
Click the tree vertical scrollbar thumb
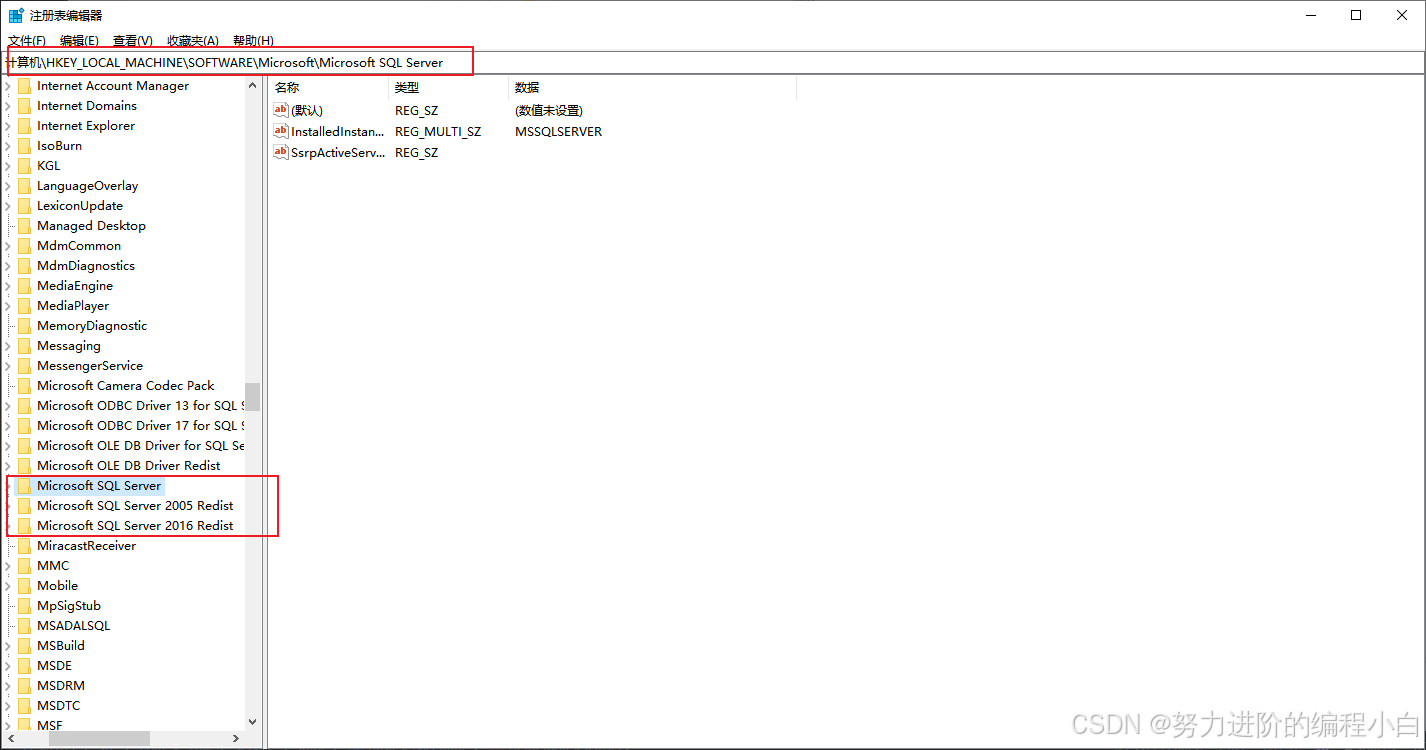[x=253, y=397]
